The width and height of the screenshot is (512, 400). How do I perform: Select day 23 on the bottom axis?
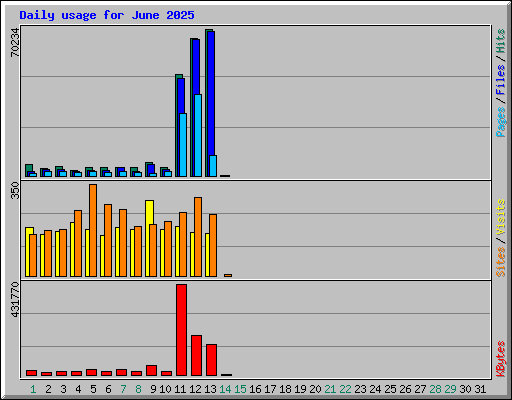pos(360,389)
